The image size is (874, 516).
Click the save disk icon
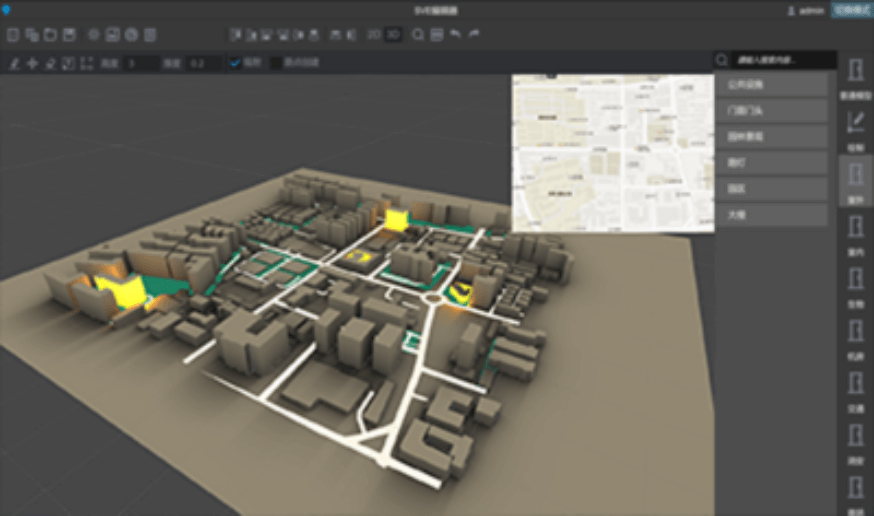69,35
